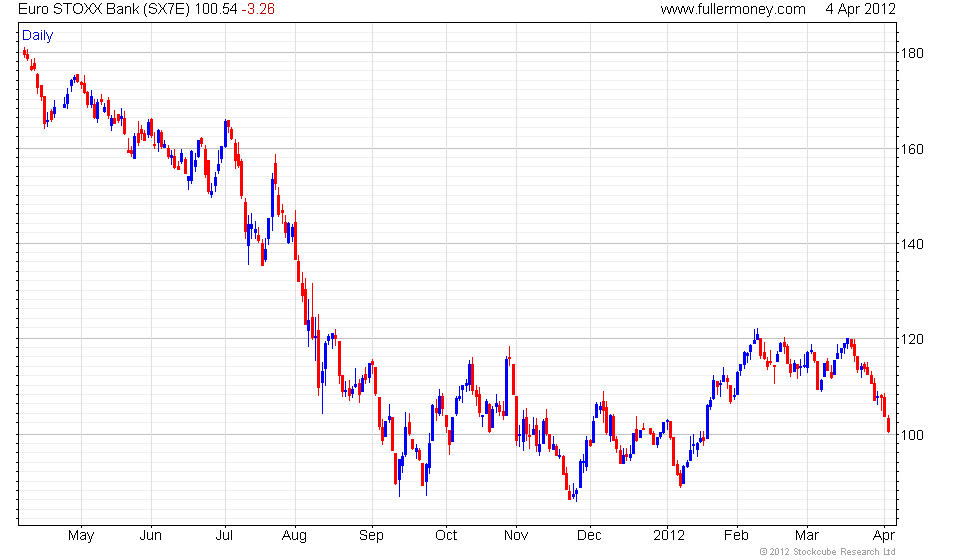
Task: Click the red change value -3.26
Action: 258,9
